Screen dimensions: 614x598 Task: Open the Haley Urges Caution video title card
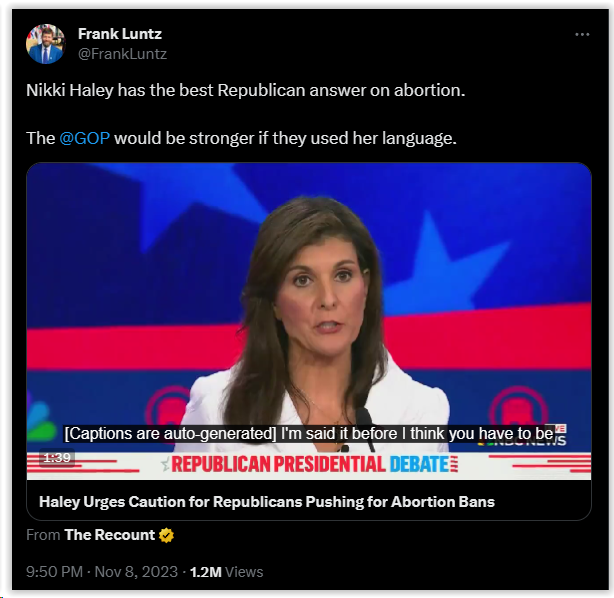pos(267,502)
